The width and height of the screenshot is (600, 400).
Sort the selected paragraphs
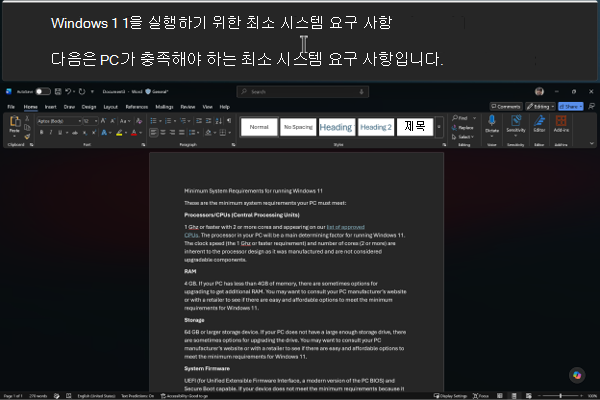(x=218, y=121)
